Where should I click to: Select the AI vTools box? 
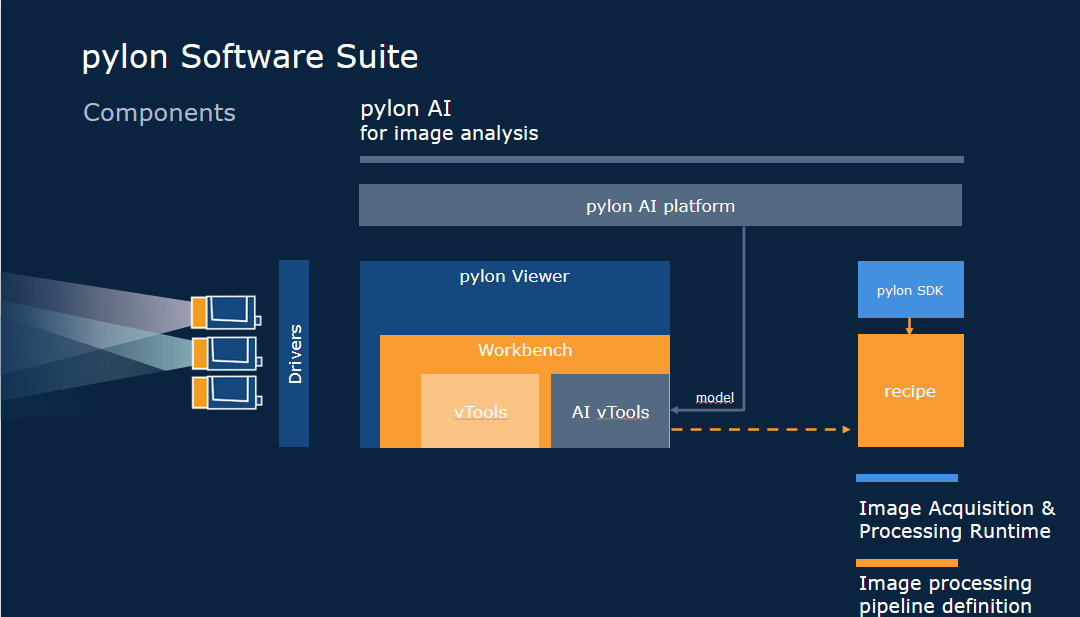610,411
